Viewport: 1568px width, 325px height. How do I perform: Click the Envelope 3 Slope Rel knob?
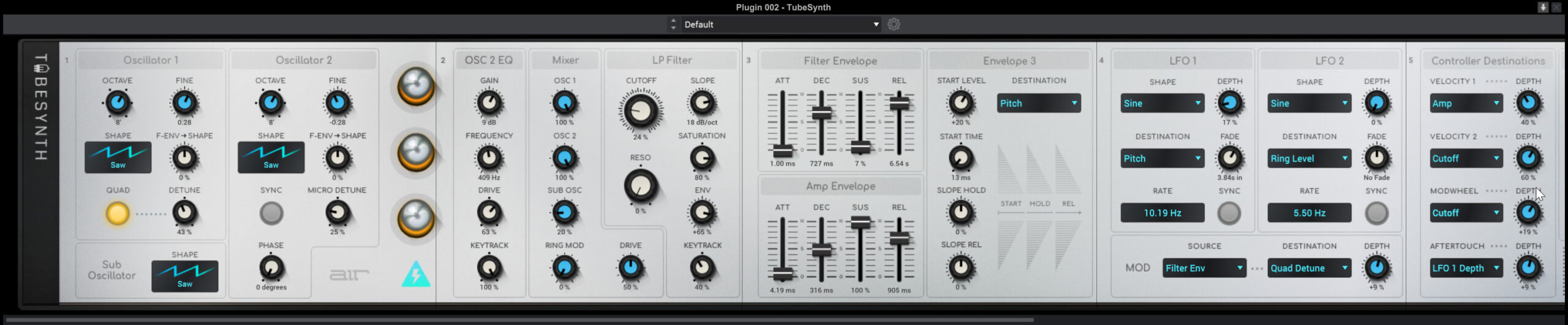(x=960, y=268)
